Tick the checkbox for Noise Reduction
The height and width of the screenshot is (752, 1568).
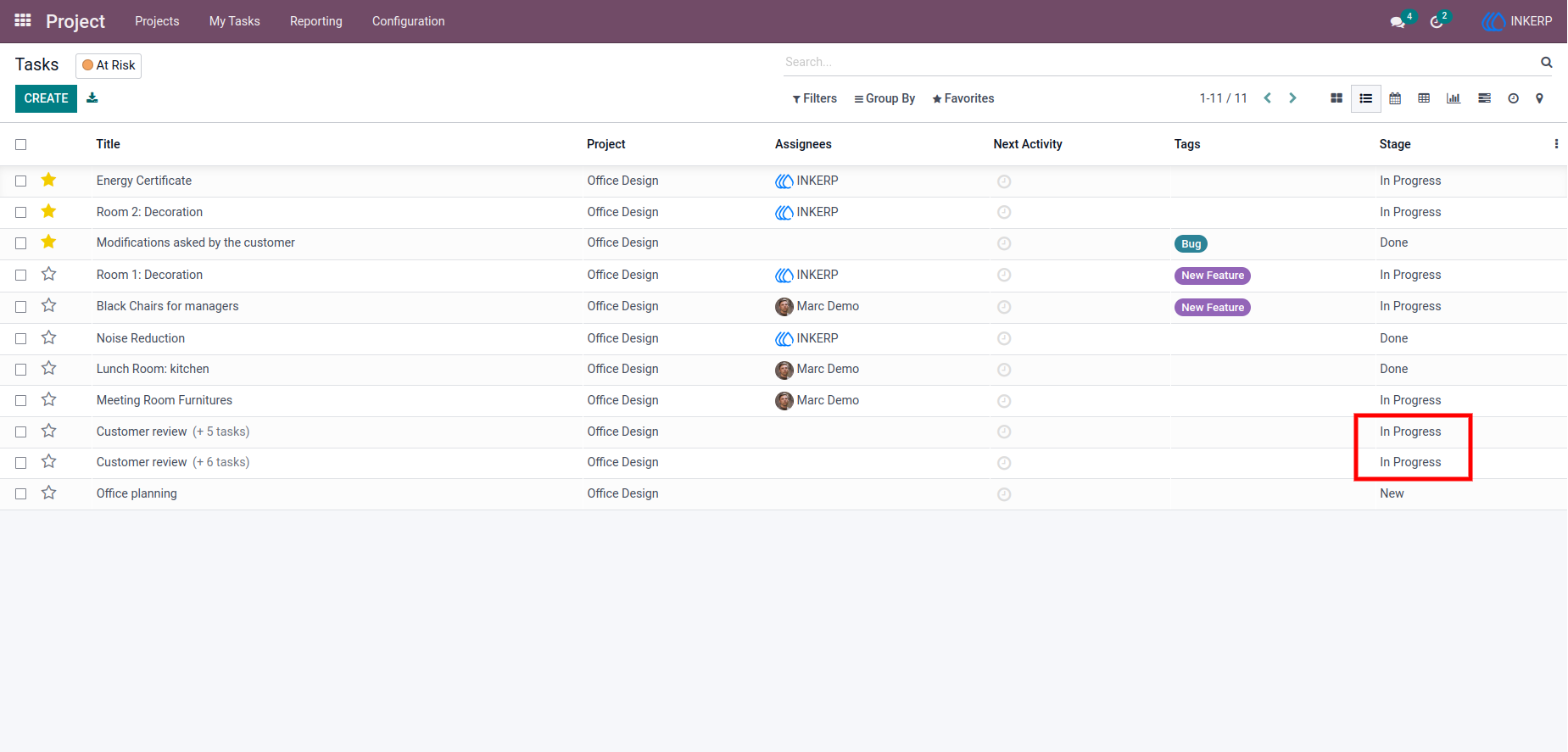click(x=21, y=339)
